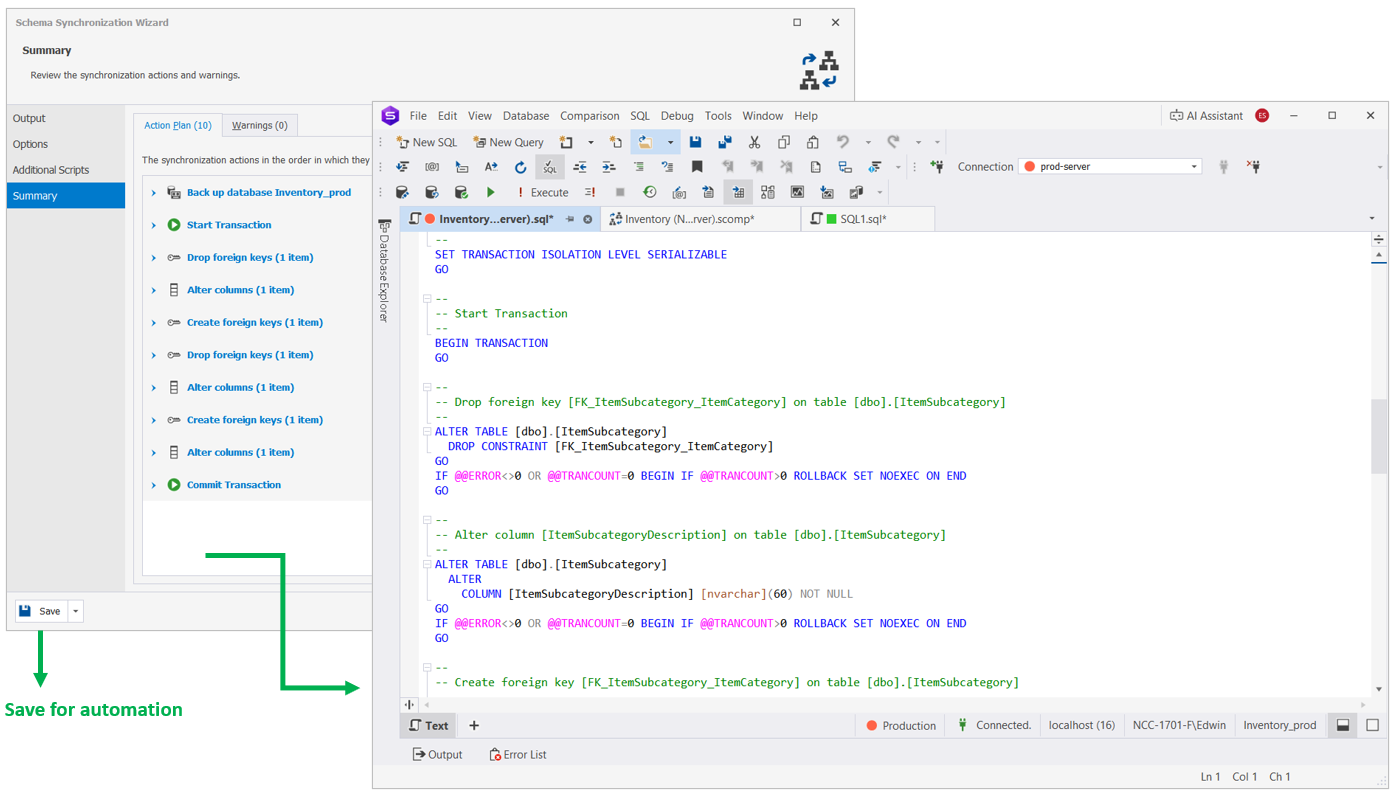Click the Paste clipboard icon
Viewport: 1392px width, 792px height.
(x=813, y=142)
